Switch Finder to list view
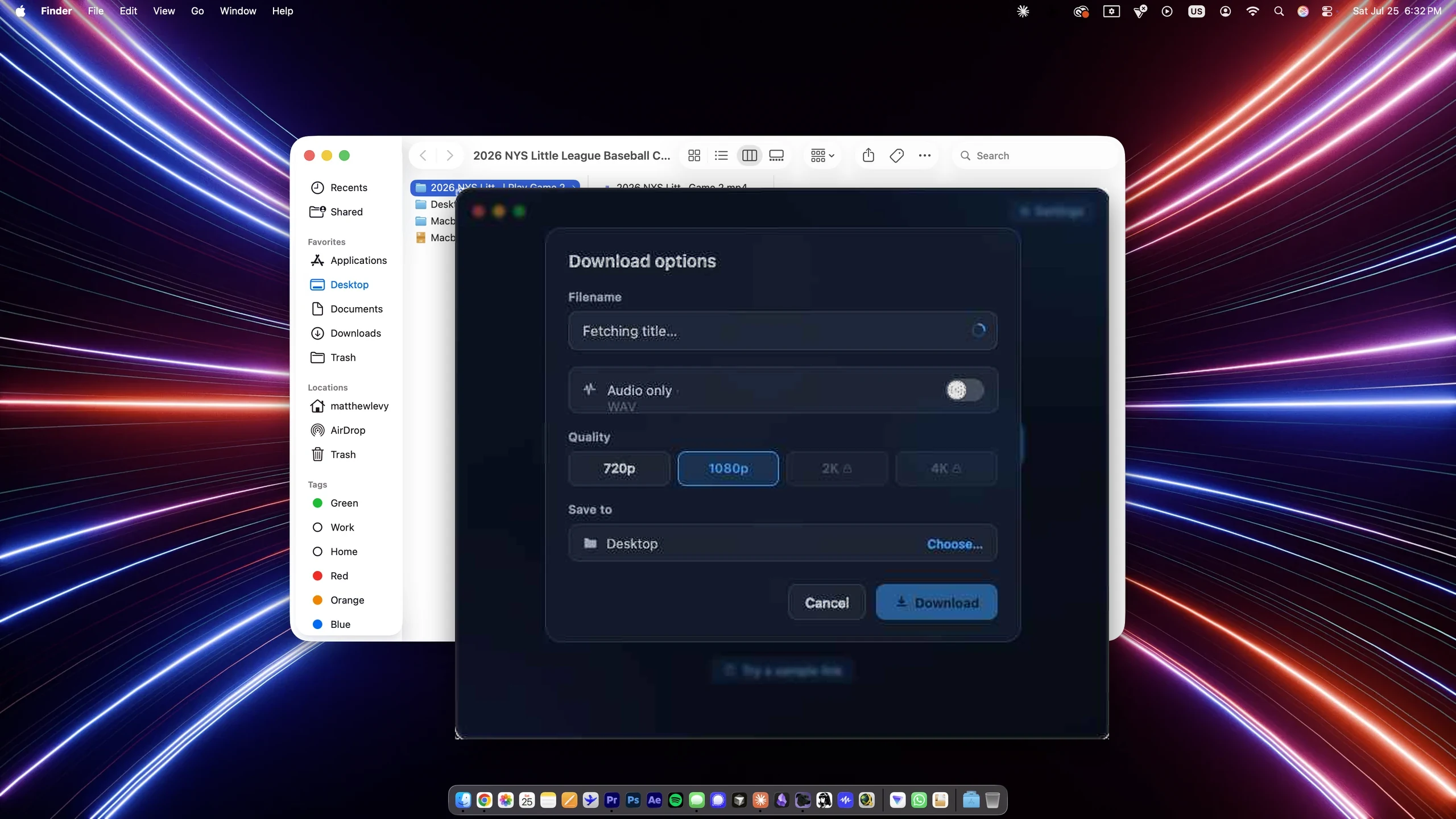The image size is (1456, 819). [x=721, y=155]
